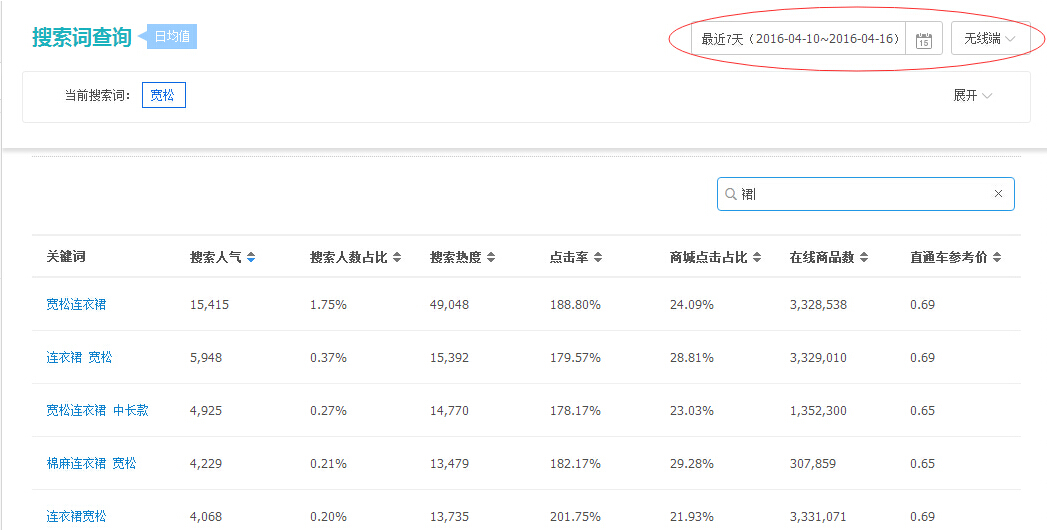Open the 无线端 device dropdown
This screenshot has height=530, width=1047.
click(x=990, y=39)
